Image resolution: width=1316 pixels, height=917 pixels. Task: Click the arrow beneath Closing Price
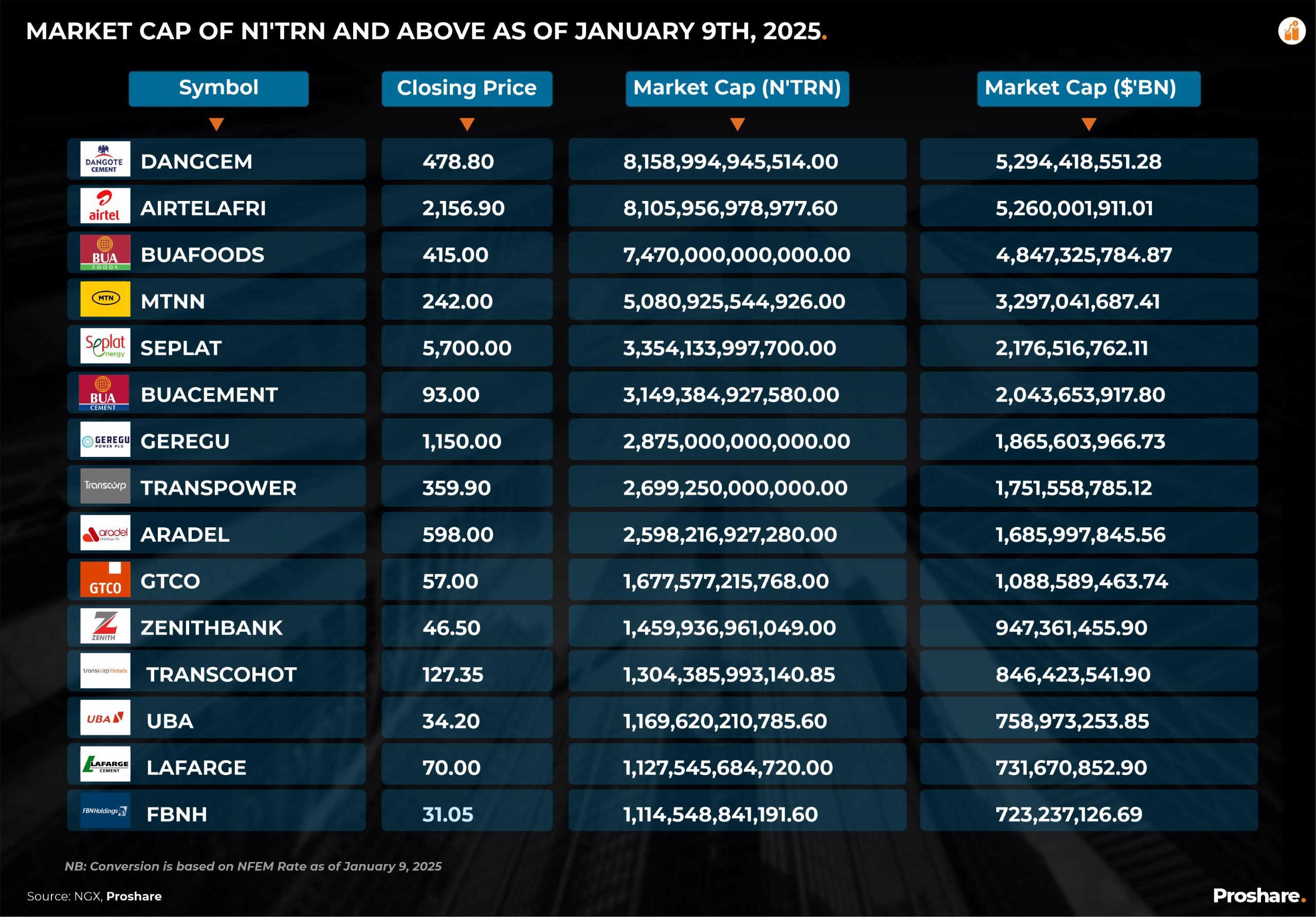click(467, 124)
